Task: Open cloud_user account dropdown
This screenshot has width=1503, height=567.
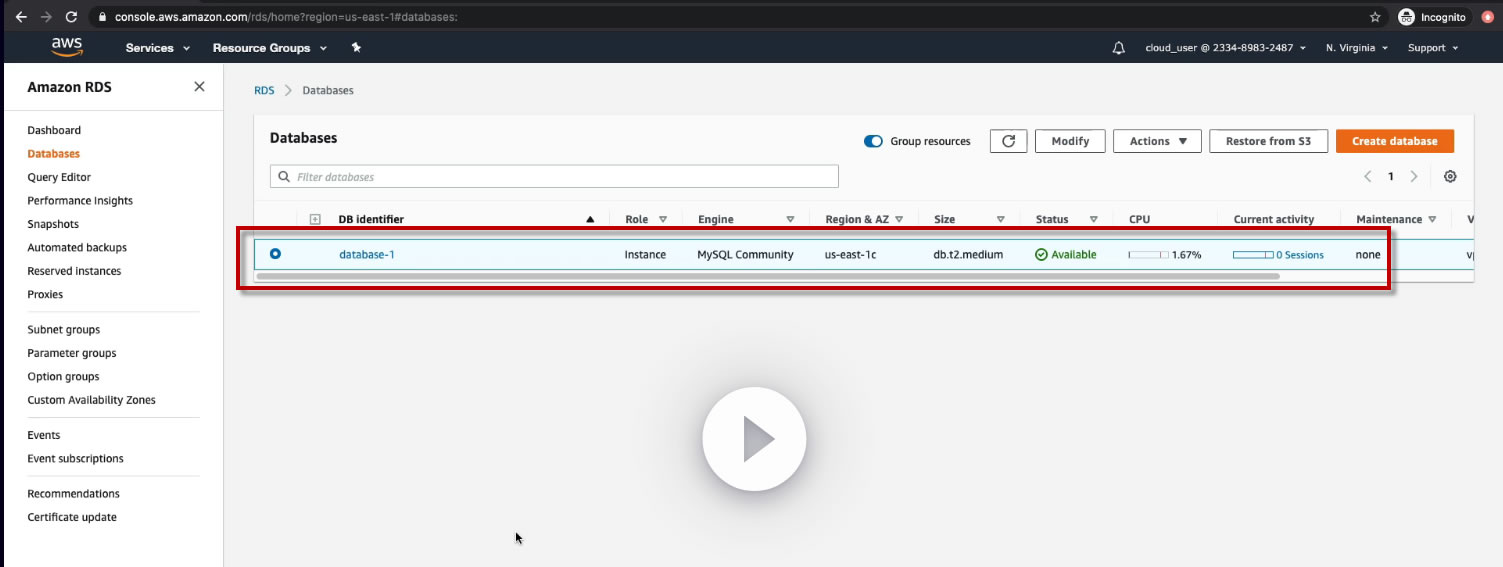Action: (1225, 48)
